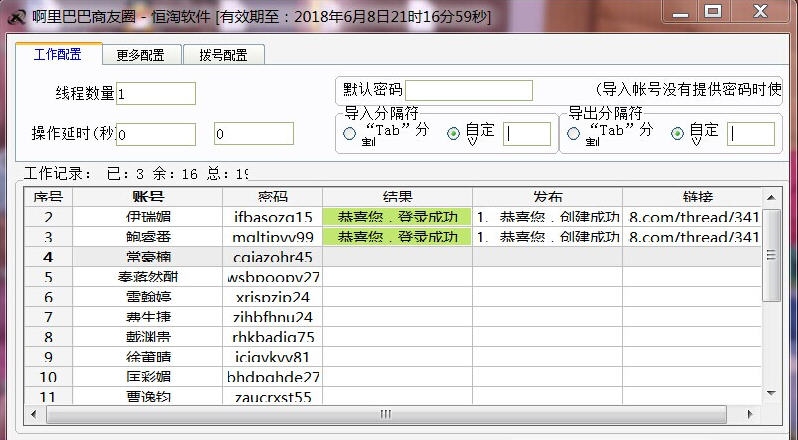798x440 pixels.
Task: Click password cell ifbasozq15
Action: tap(272, 217)
